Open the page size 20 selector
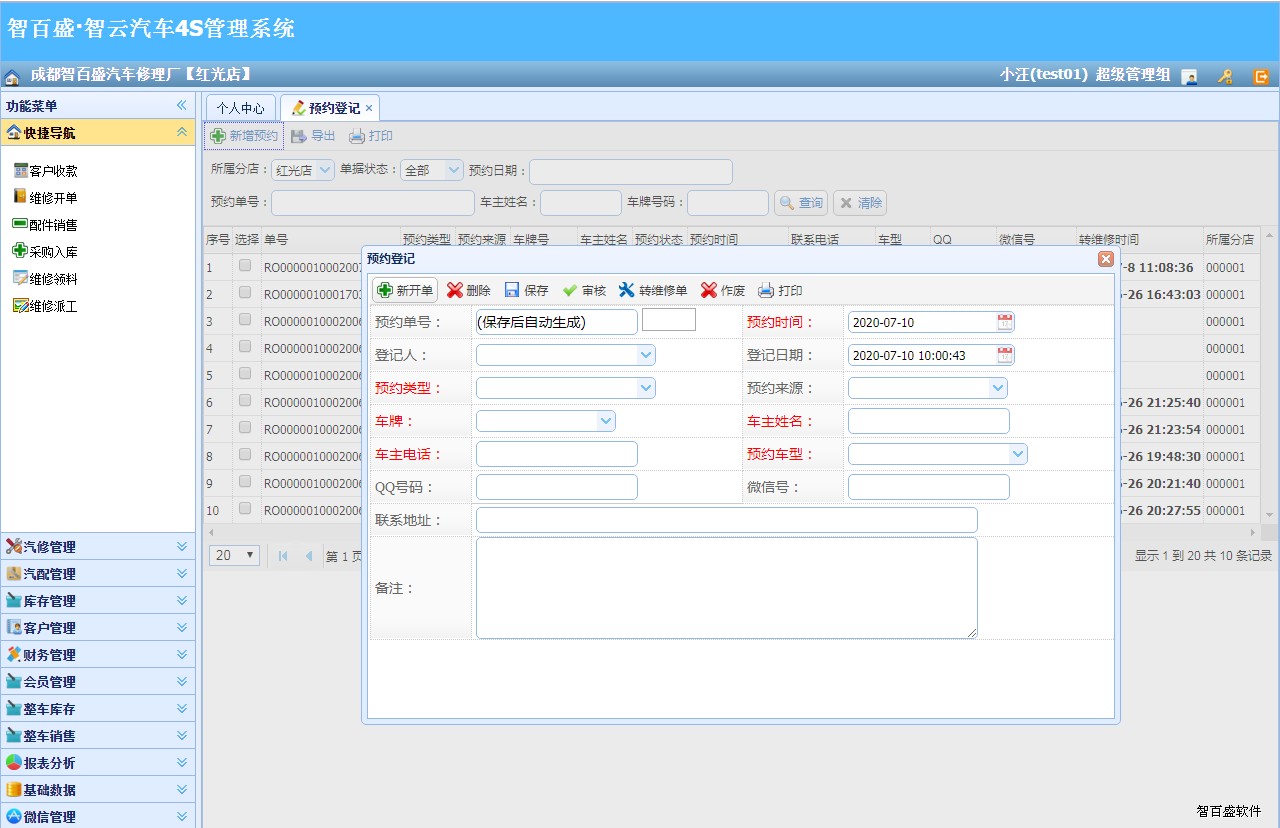This screenshot has width=1280, height=828. coord(235,555)
